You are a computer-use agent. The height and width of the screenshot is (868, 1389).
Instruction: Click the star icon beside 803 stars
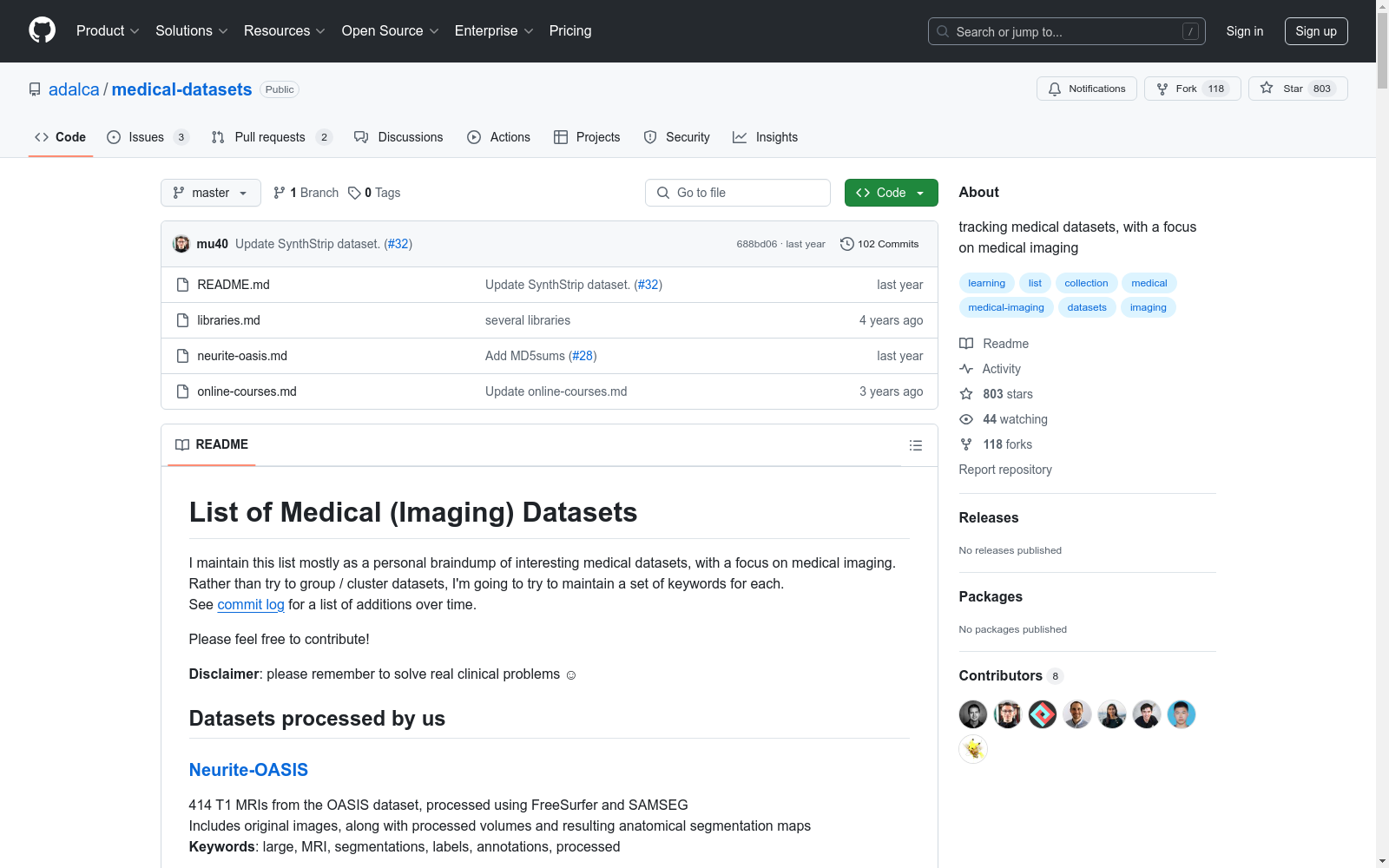coord(966,394)
